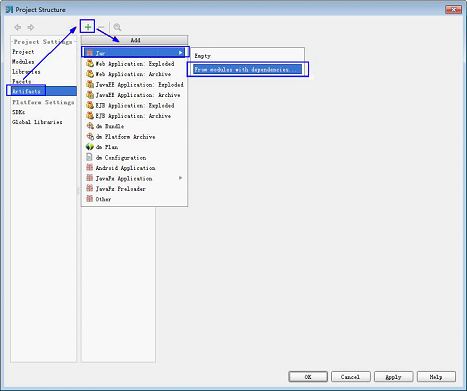Click the Help button
Screen dimensions: 467x391
(x=436, y=377)
